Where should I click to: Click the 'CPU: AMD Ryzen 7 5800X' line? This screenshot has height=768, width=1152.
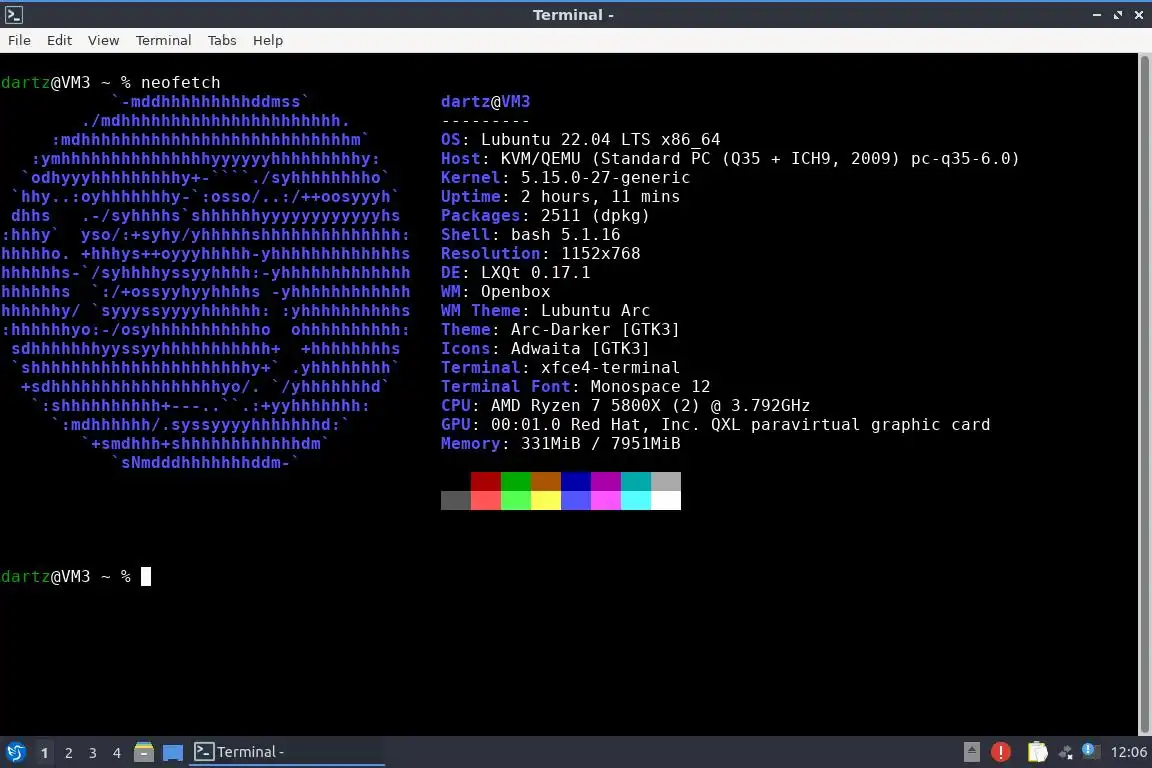pos(625,406)
